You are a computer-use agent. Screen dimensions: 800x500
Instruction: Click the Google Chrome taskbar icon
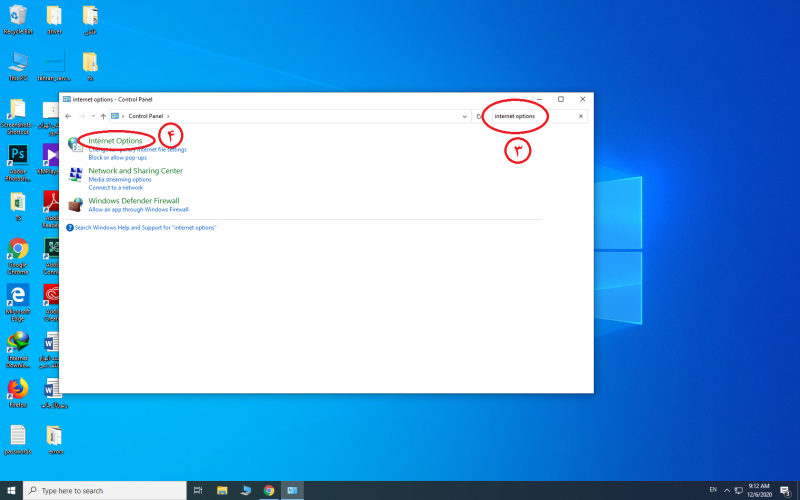(x=269, y=491)
